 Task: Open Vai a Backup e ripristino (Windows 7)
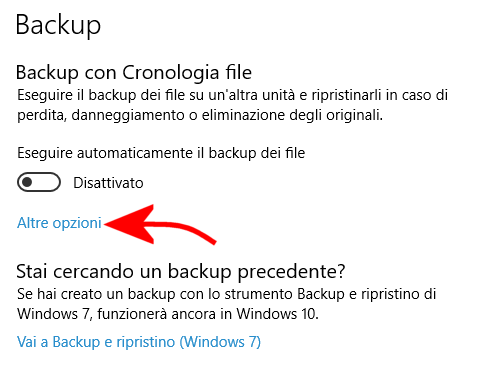pyautogui.click(x=139, y=342)
